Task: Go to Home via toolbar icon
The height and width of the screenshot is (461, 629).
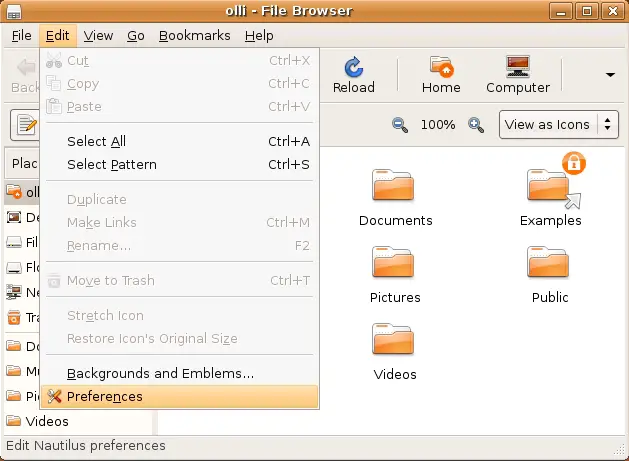Action: tap(441, 75)
